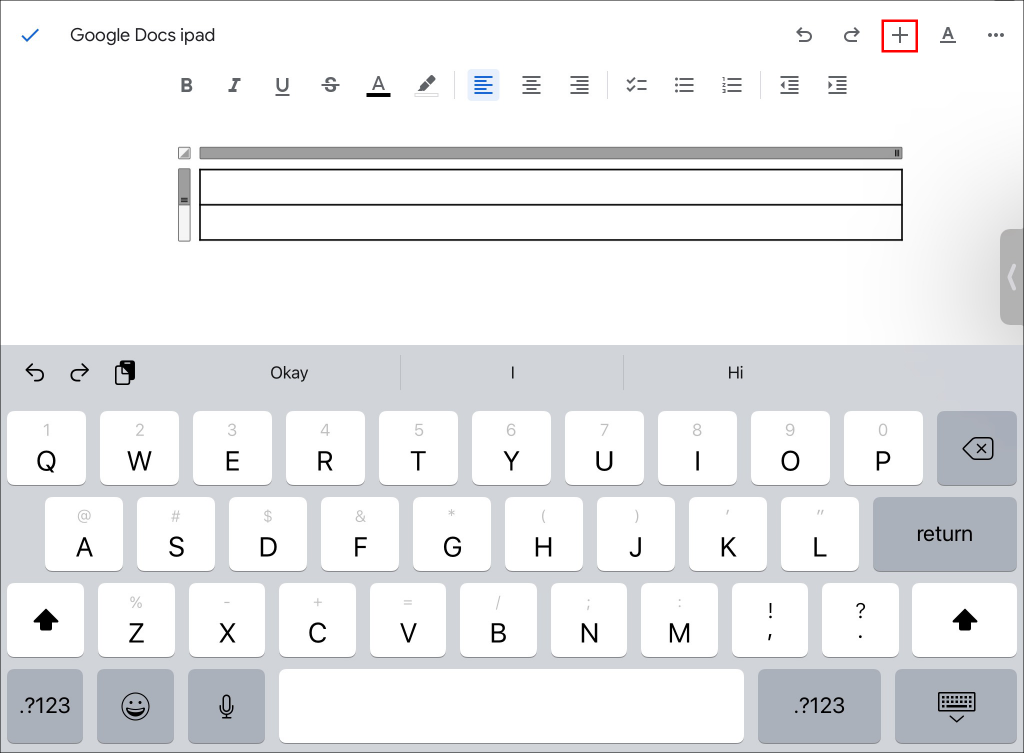Viewport: 1024px width, 753px height.
Task: Open the text color picker
Action: pos(378,85)
